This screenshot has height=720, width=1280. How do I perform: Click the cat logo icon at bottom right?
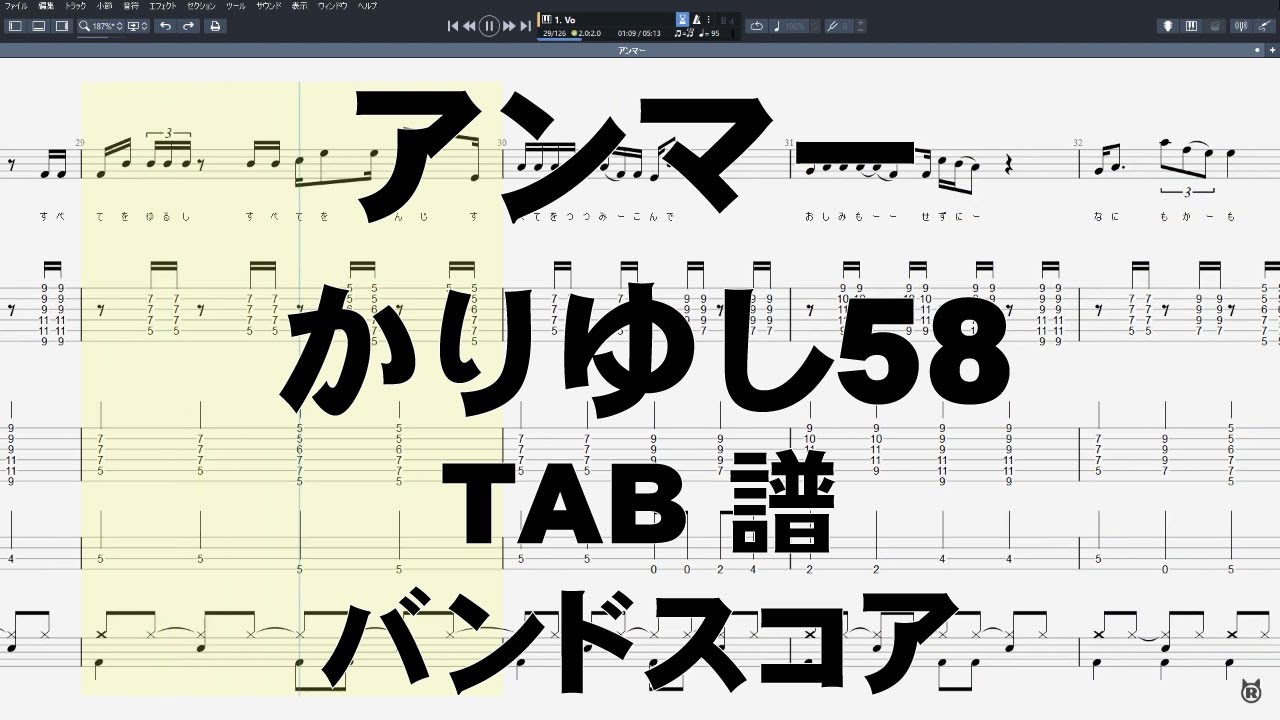tap(1249, 689)
